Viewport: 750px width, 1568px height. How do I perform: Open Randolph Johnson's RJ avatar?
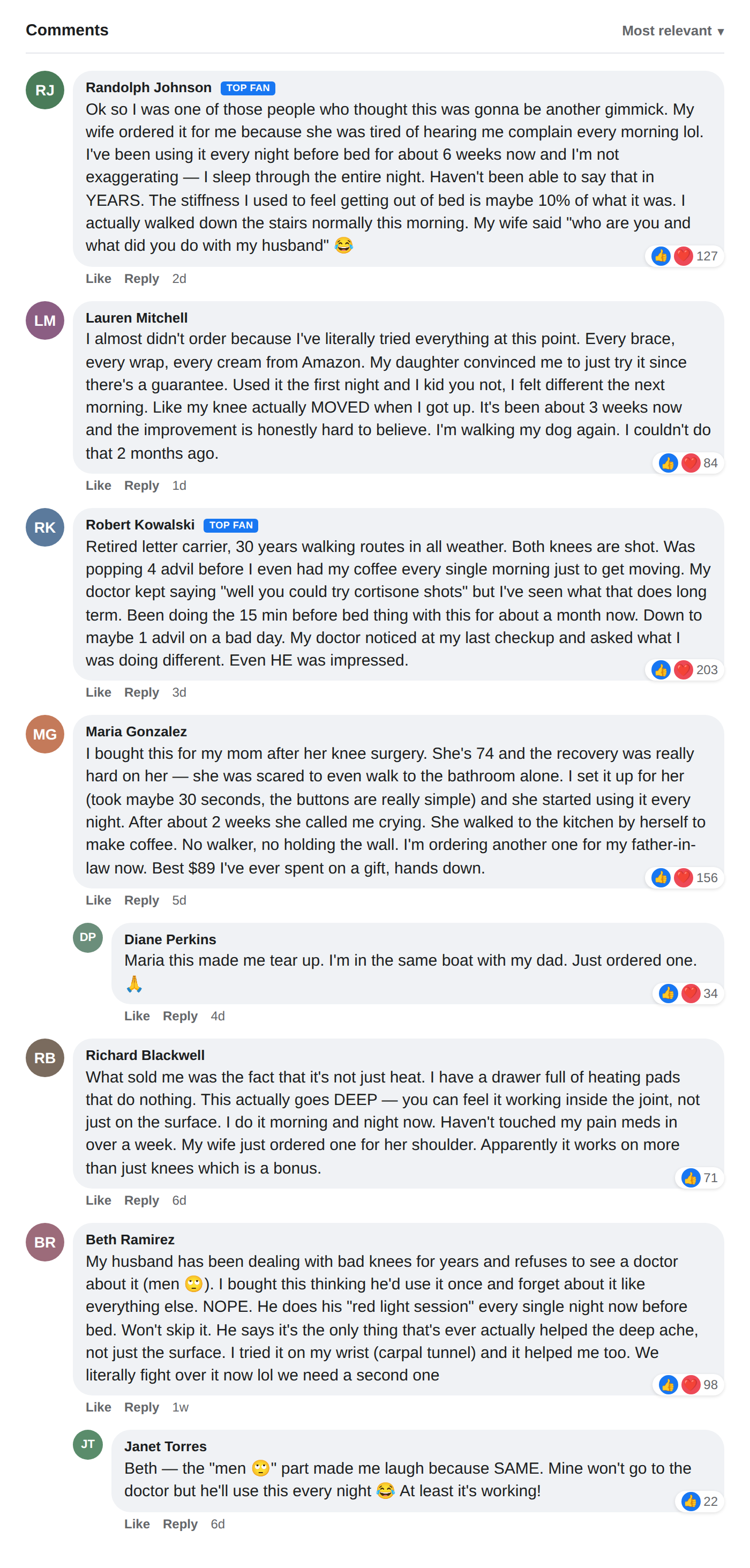(x=45, y=90)
